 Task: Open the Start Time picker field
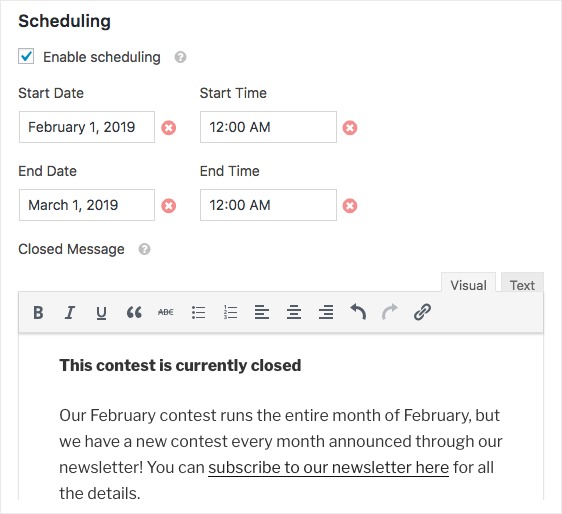point(268,127)
